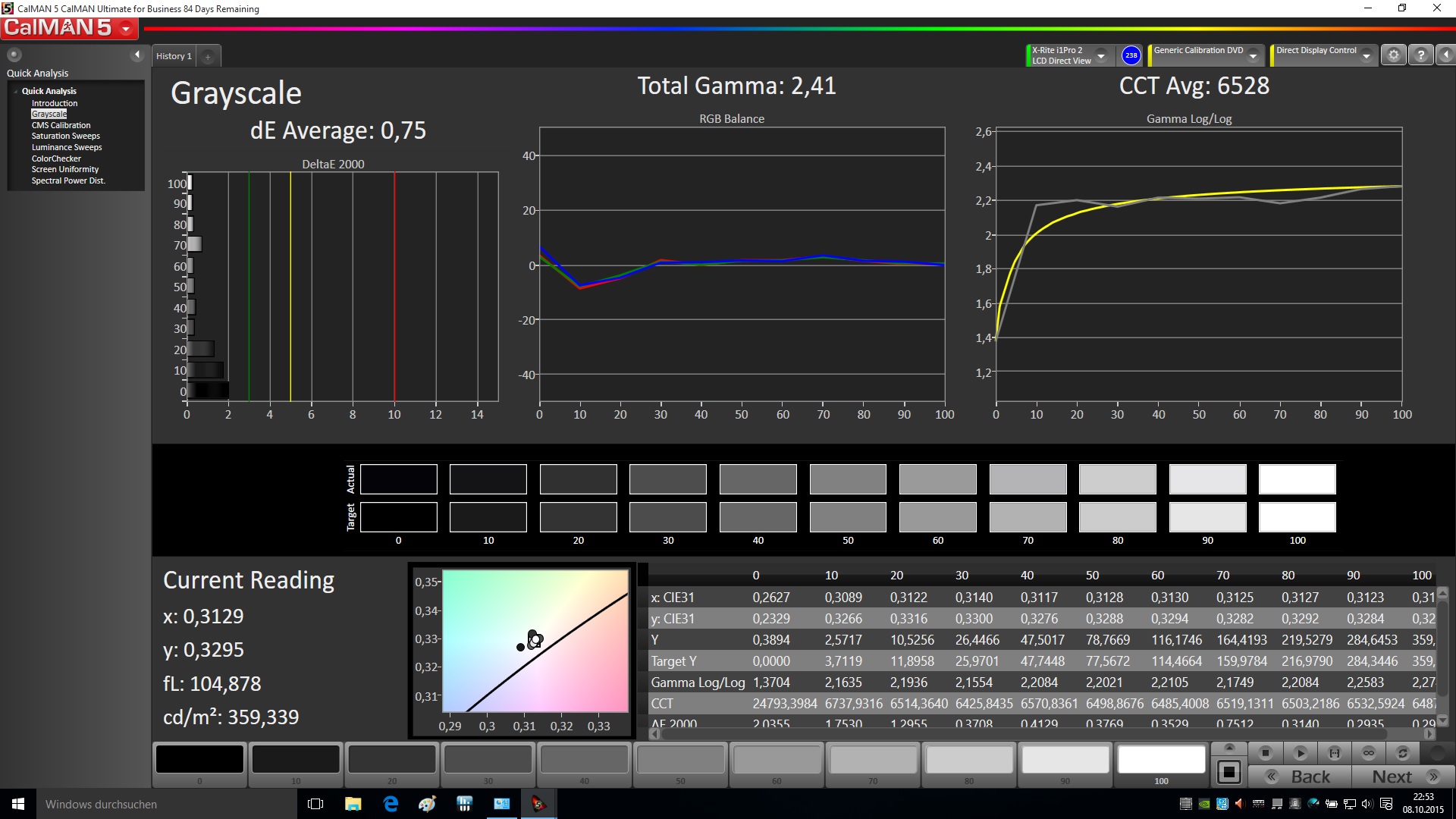
Task: Toggle the pattern window square button
Action: (x=1228, y=773)
